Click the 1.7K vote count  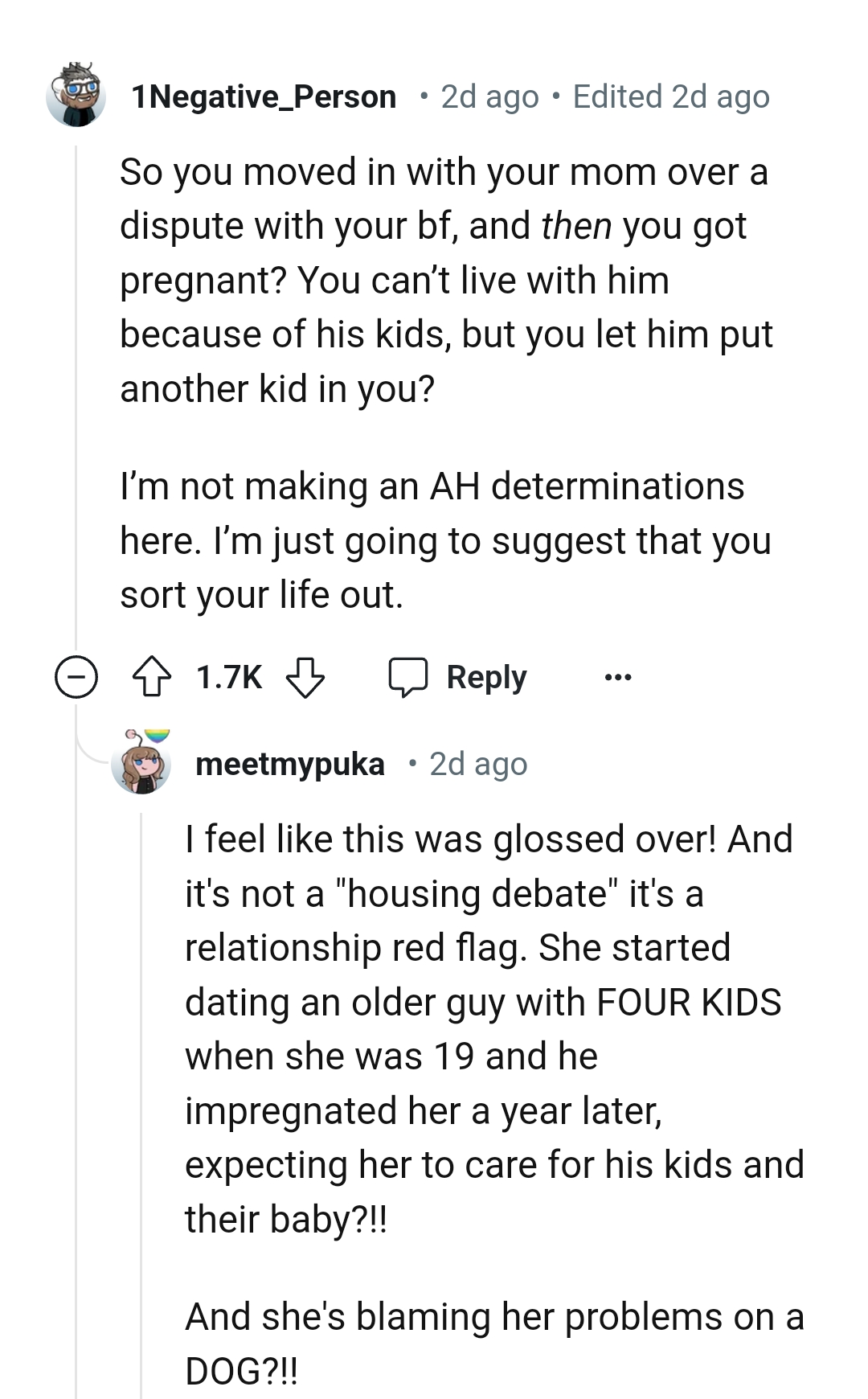coord(228,677)
